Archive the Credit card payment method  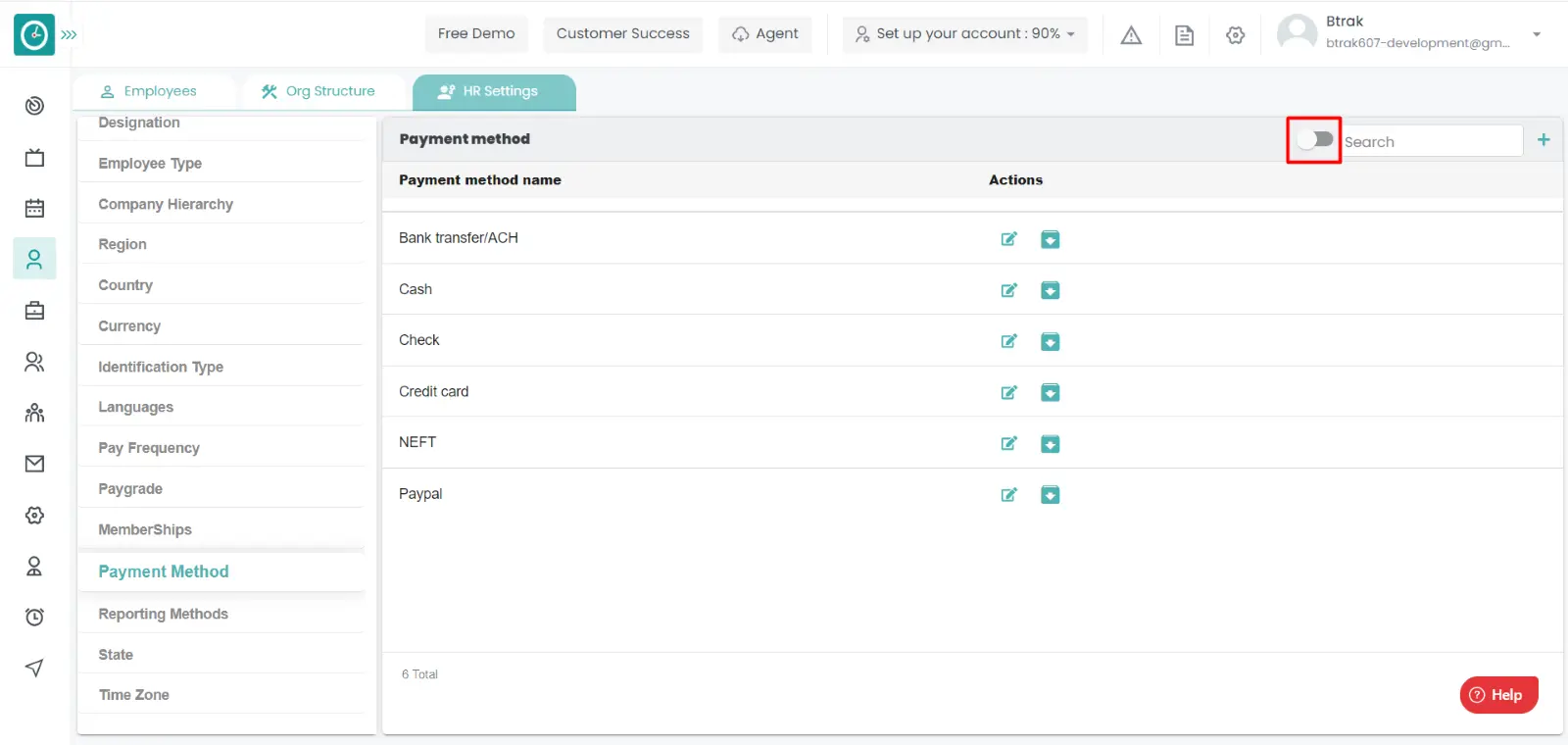[x=1050, y=392]
